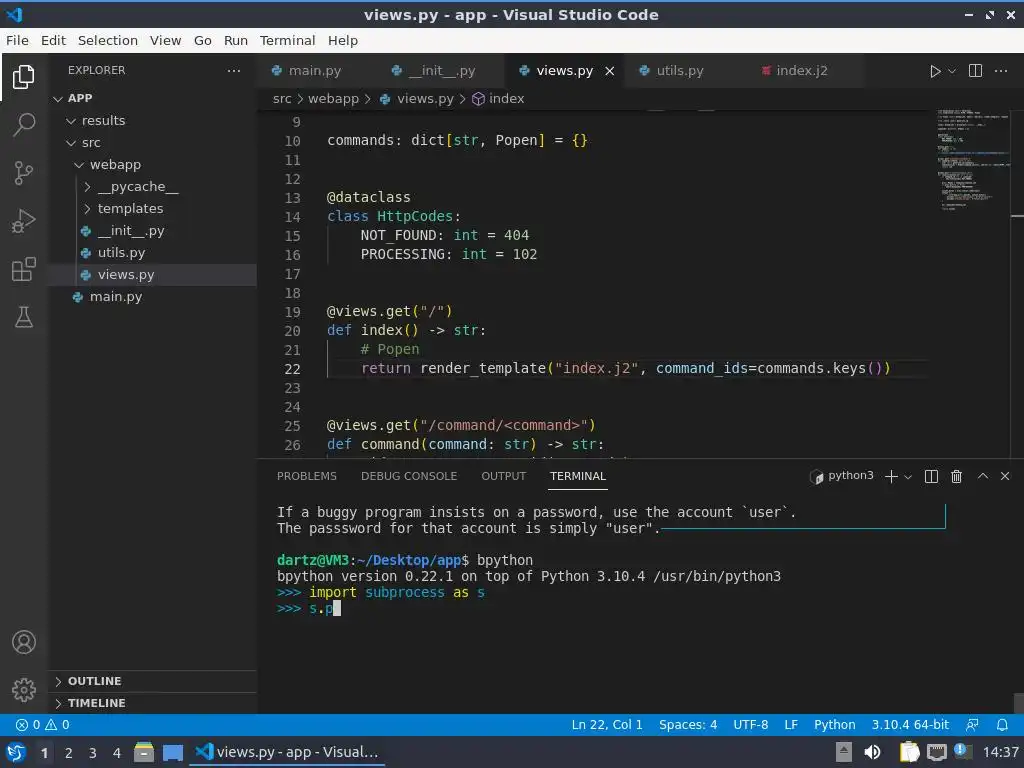
Task: Close the views.py editor tab
Action: coord(609,71)
